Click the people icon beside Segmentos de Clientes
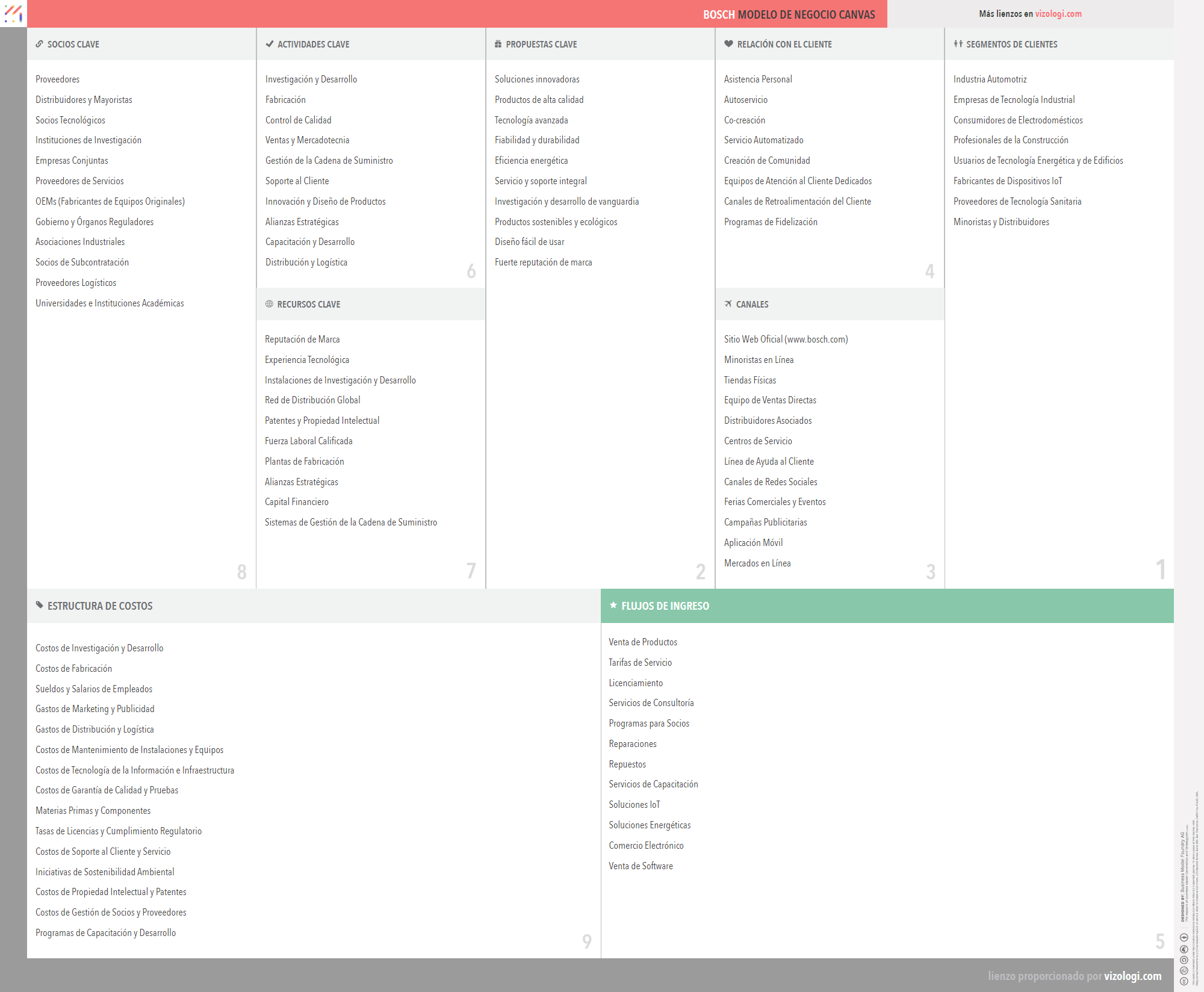The width and height of the screenshot is (1204, 992). coord(958,44)
